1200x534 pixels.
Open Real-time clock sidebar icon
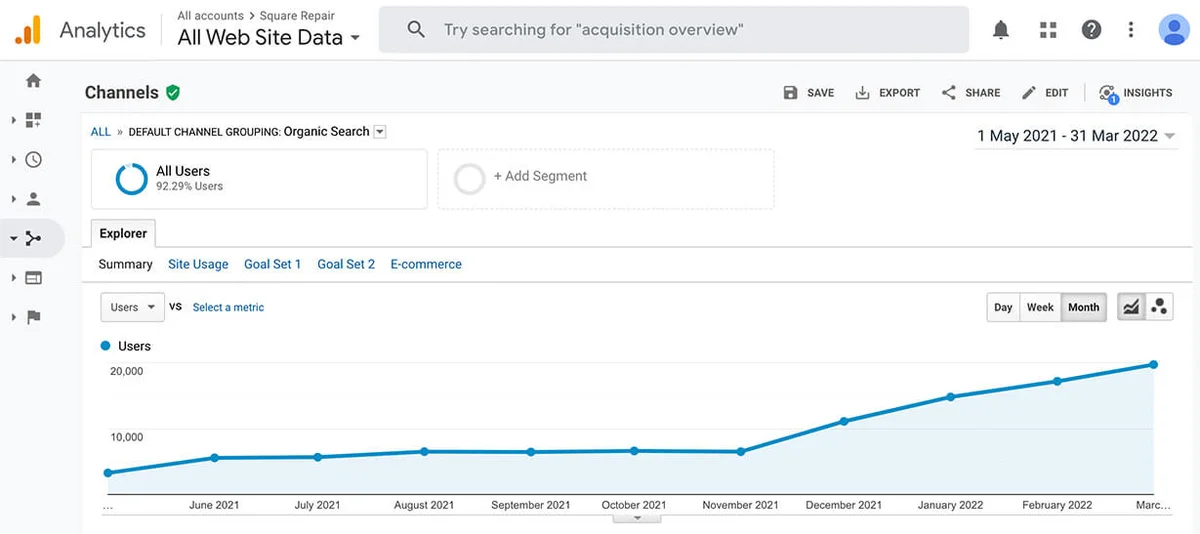coord(33,159)
